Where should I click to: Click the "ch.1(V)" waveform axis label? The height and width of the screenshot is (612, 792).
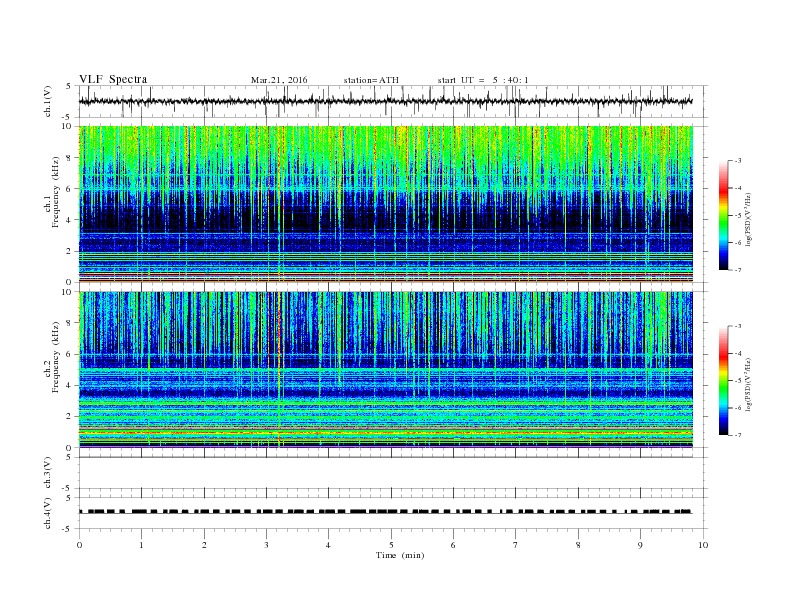(48, 101)
